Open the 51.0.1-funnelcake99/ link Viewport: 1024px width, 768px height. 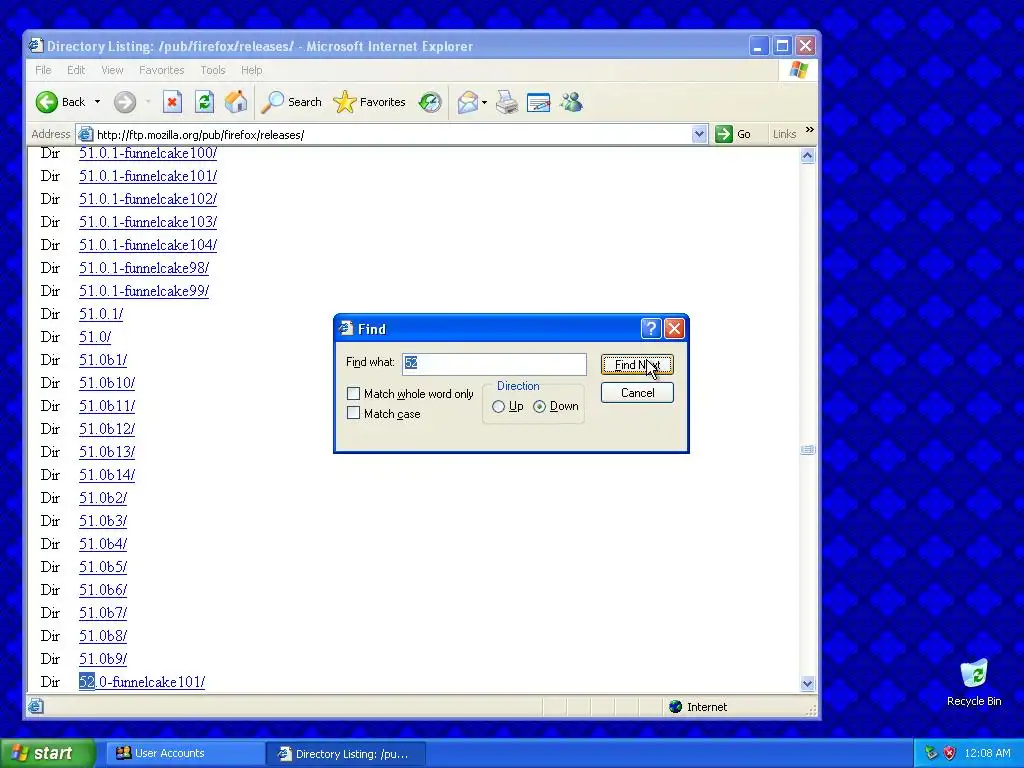pyautogui.click(x=144, y=291)
